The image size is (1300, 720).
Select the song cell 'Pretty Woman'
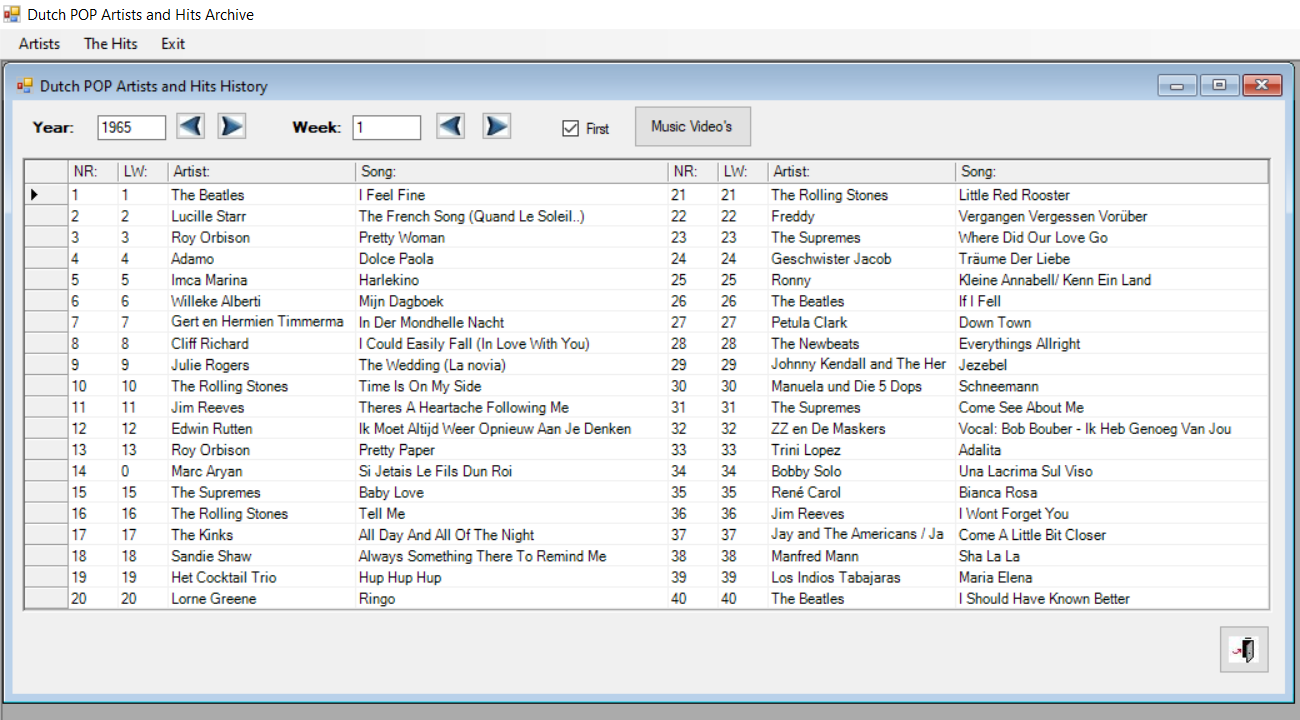coord(511,237)
